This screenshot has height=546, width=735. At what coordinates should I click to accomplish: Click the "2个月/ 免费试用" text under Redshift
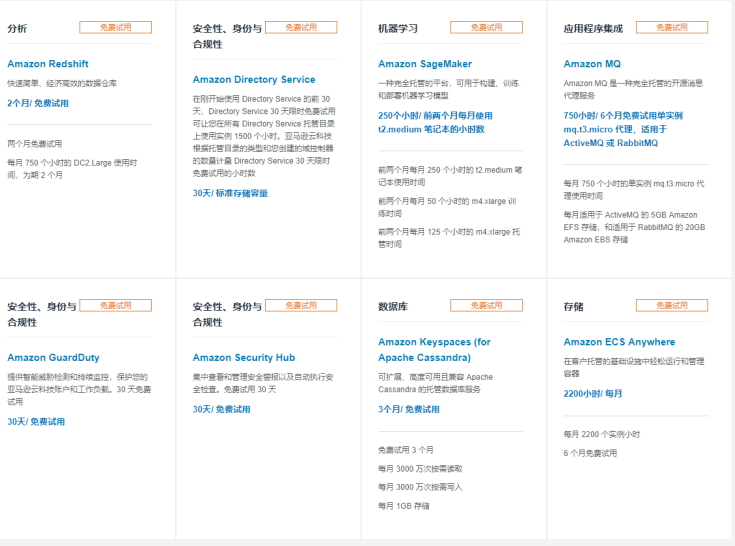[38, 103]
